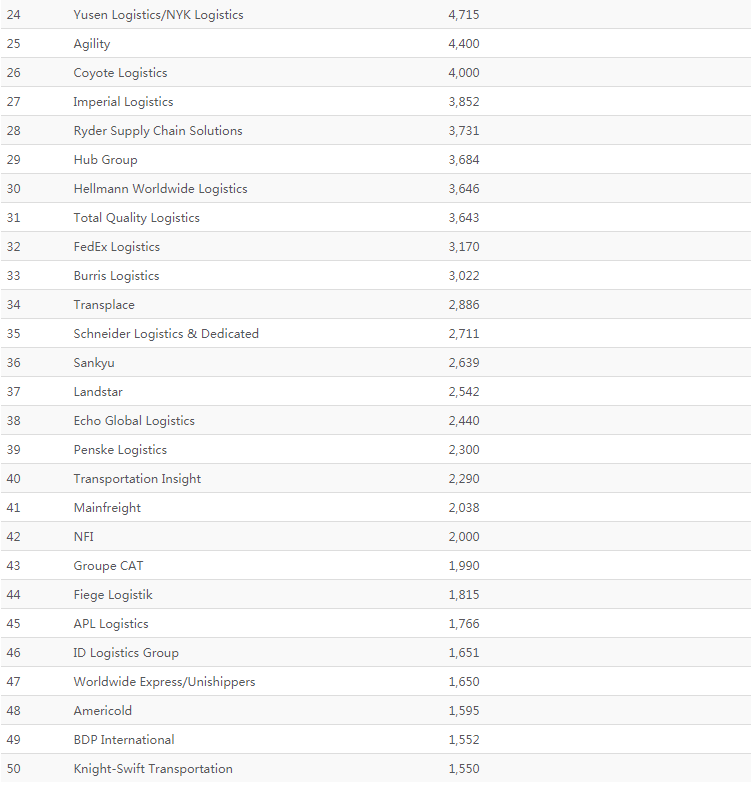Viewport: 754px width, 786px height.
Task: Click revenue value 3,852 for Imperial Logistics
Action: pos(464,102)
